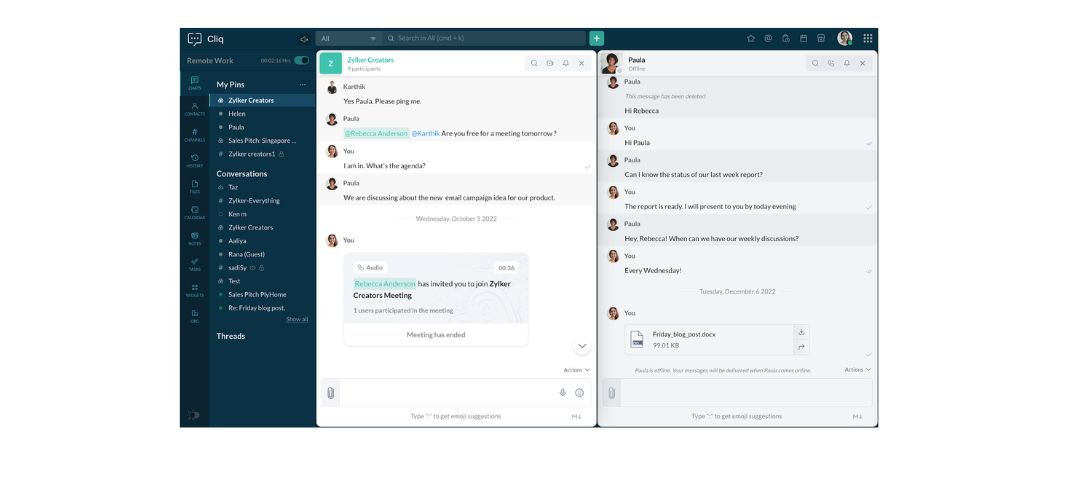
Task: Open the emoji picker in Zylker Creators chat
Action: coord(579,393)
